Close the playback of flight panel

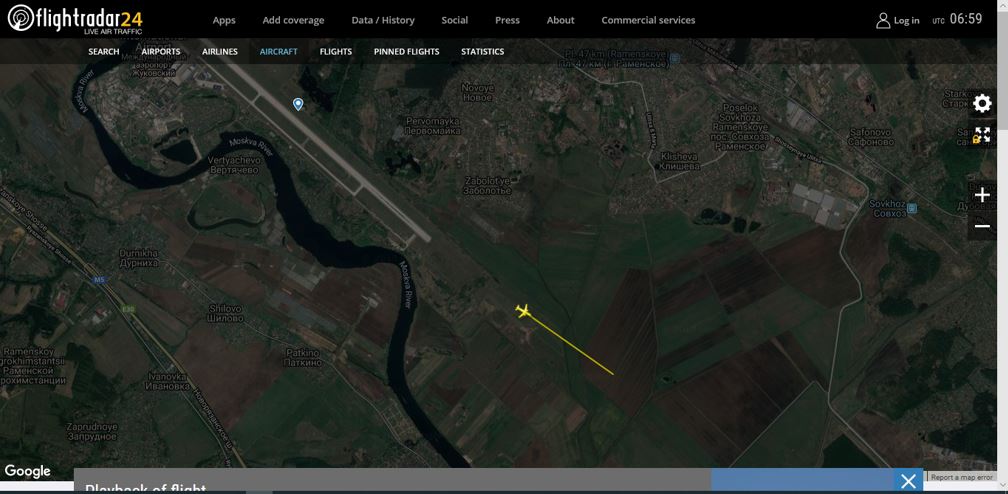(x=908, y=481)
